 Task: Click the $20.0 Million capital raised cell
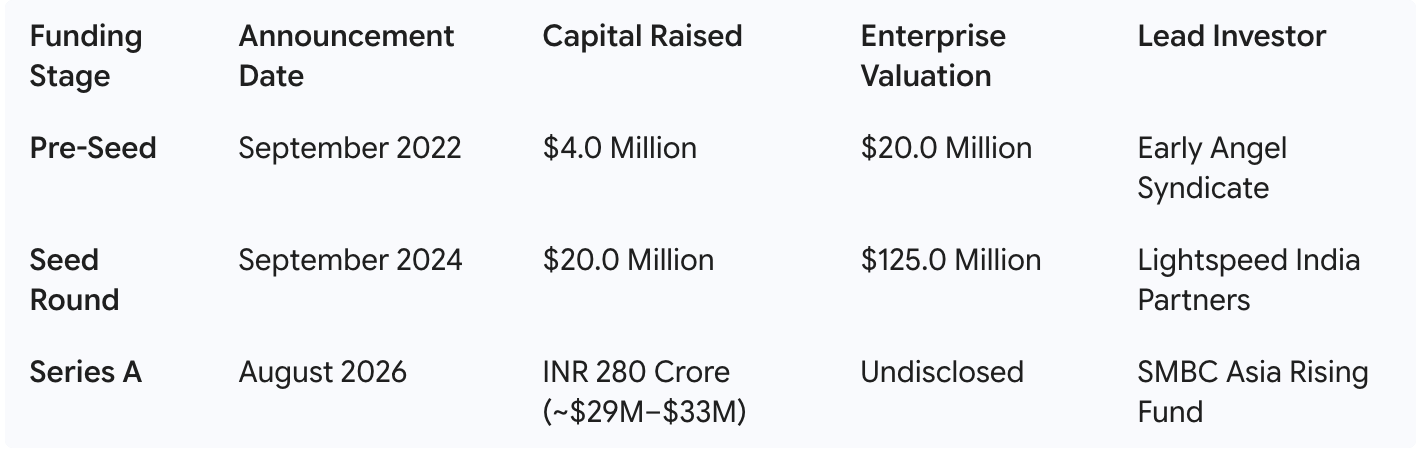click(x=628, y=260)
